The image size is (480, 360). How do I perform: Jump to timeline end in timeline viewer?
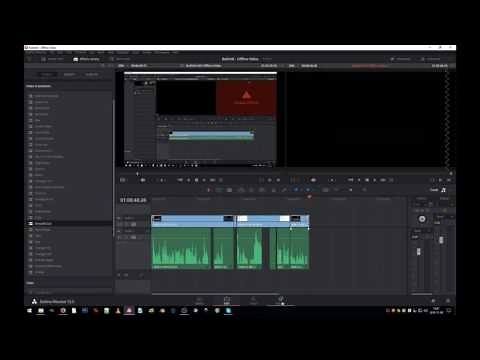[383, 180]
